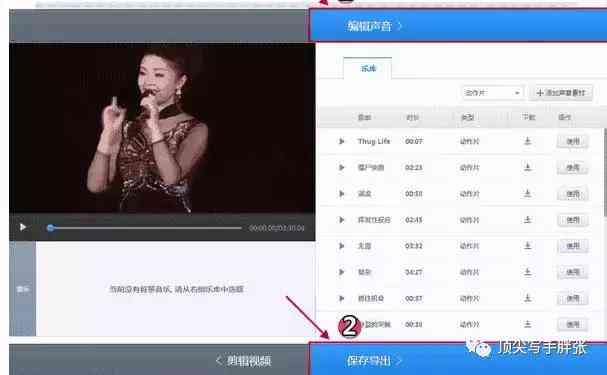Open the 动作片 category dropdown

tap(492, 93)
